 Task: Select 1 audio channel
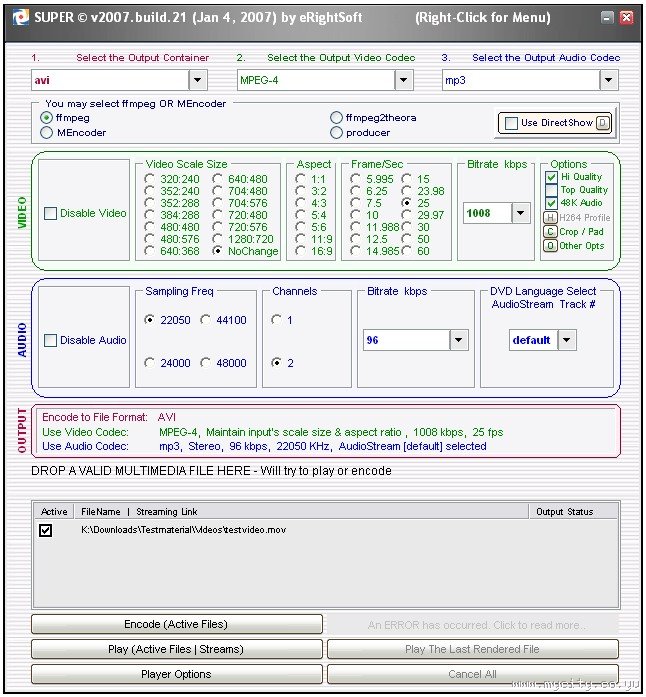click(x=276, y=320)
